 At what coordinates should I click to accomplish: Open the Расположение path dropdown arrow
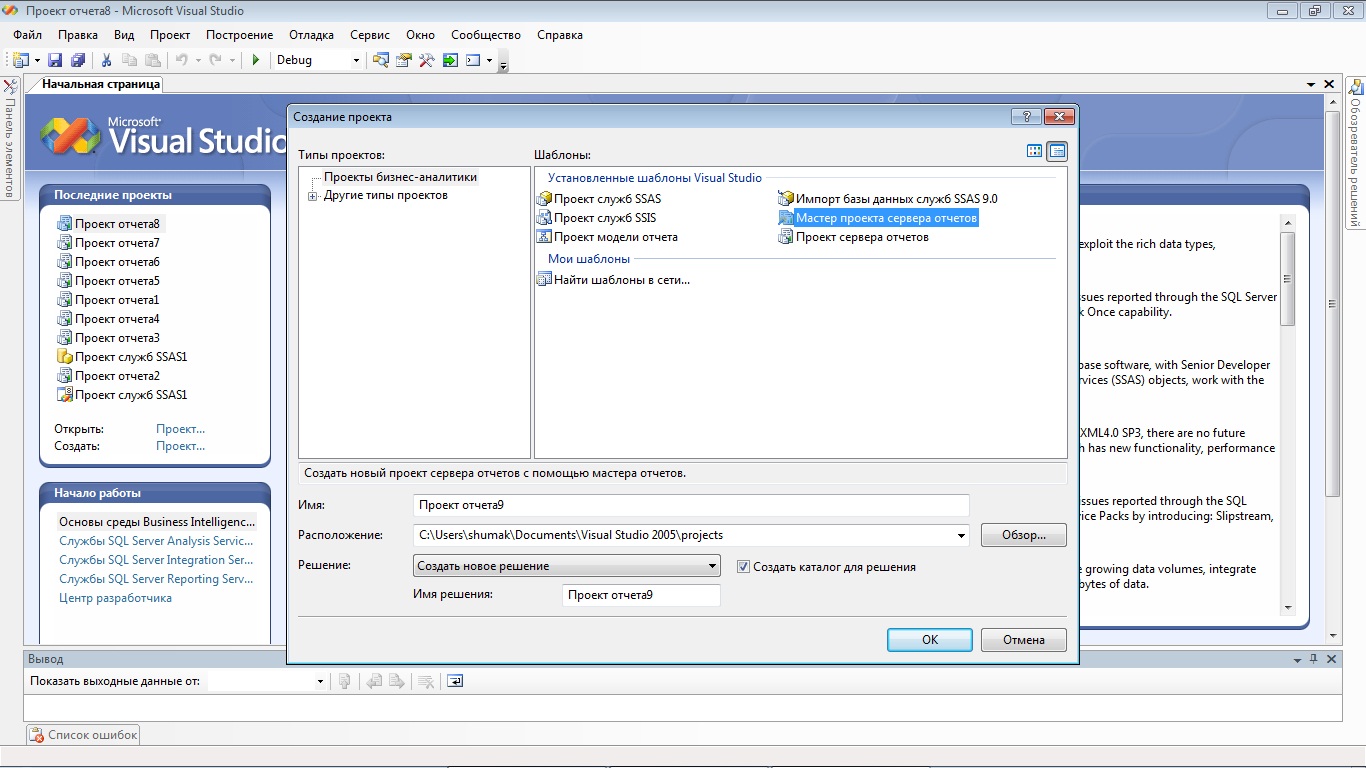tap(961, 535)
